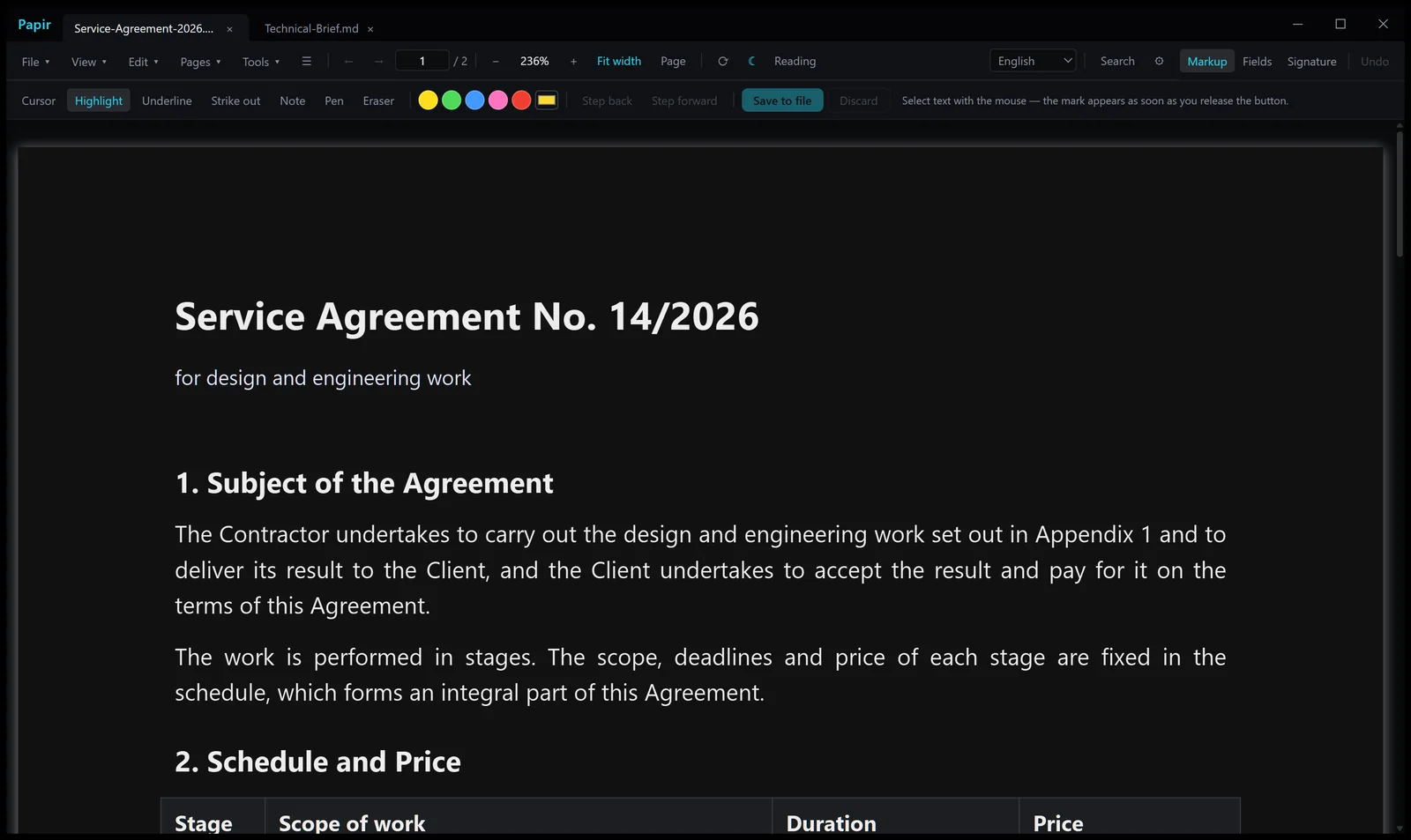Click subtitle 'for design and engineering work'
The width and height of the screenshot is (1411, 840).
(x=323, y=378)
